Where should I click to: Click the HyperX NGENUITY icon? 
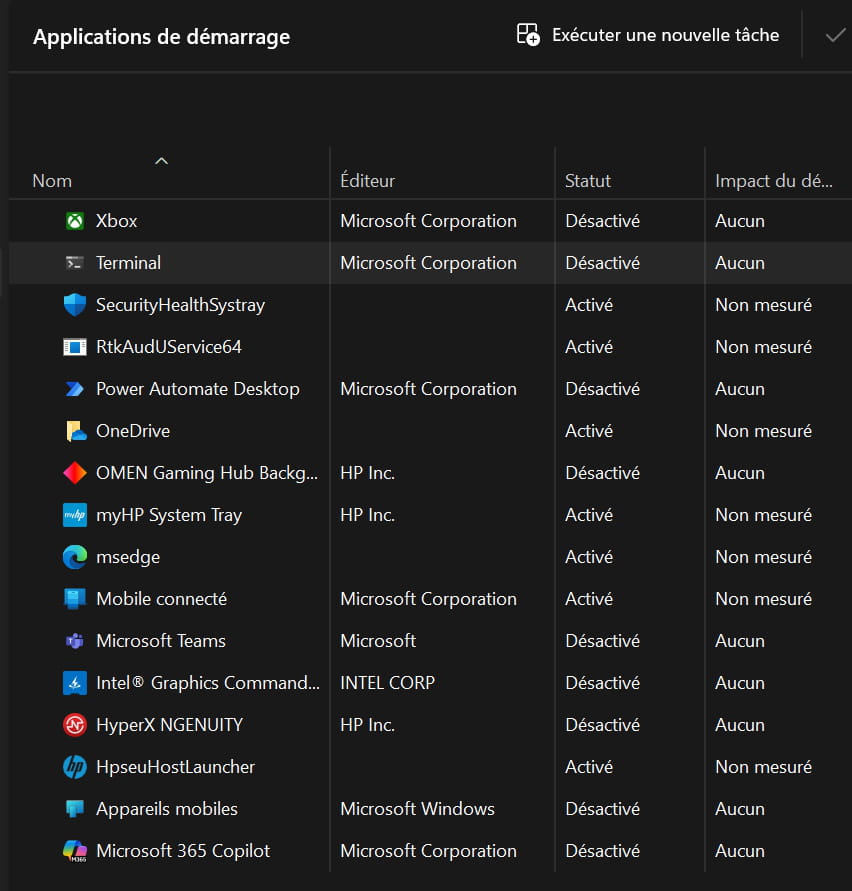click(x=74, y=725)
